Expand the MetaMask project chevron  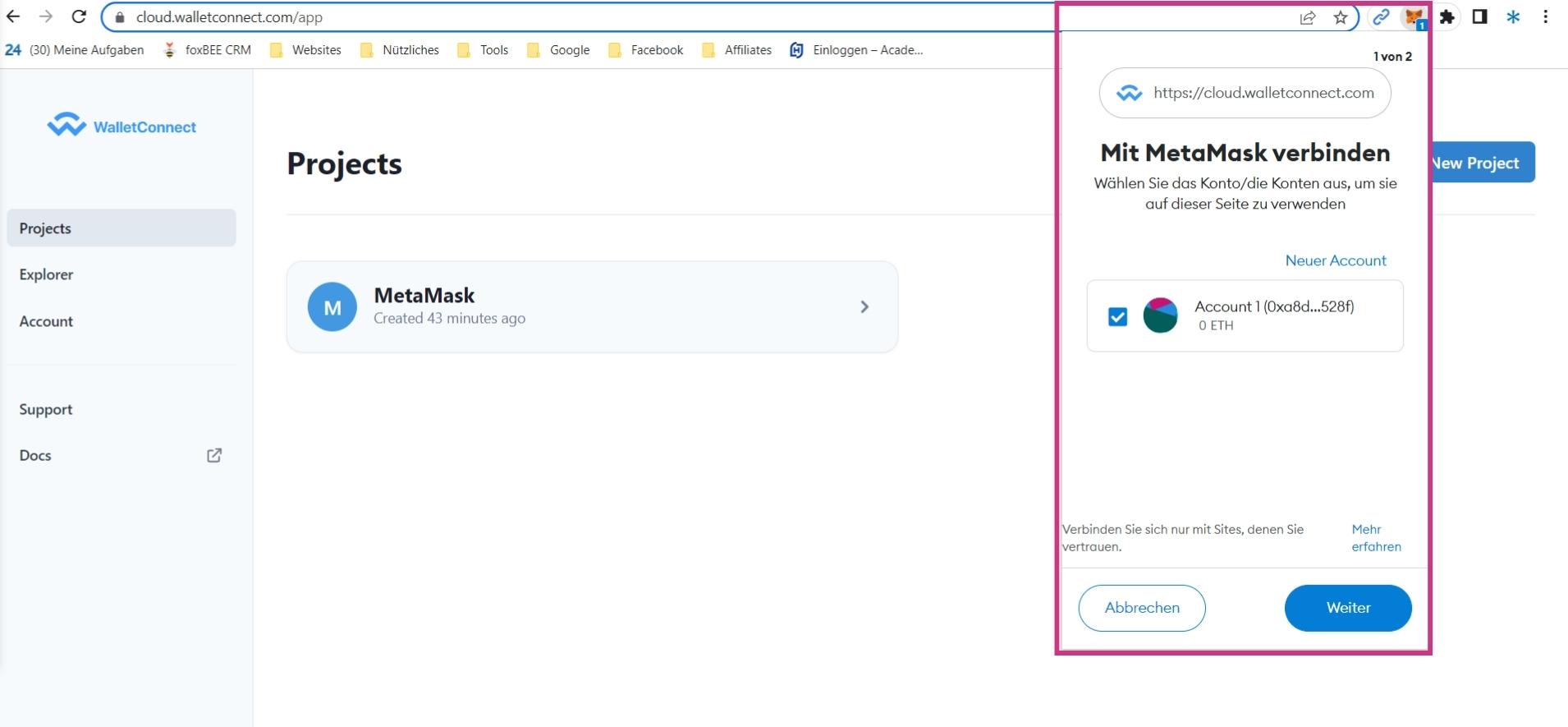(x=864, y=306)
